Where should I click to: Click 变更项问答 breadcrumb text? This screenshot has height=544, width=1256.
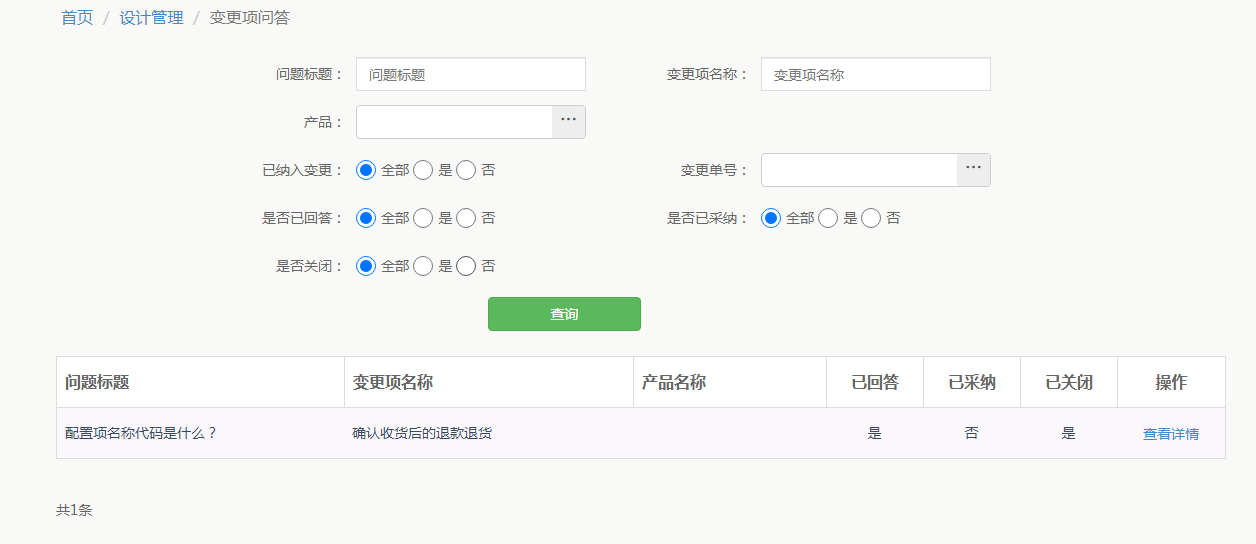click(250, 18)
